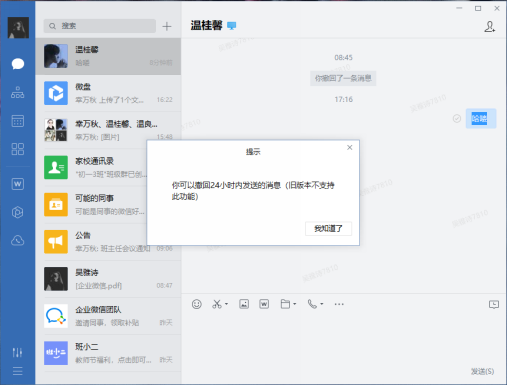Screen dimensions: 508x385
Task: Click the selected 哈哈 message bubble
Action: coord(481,118)
